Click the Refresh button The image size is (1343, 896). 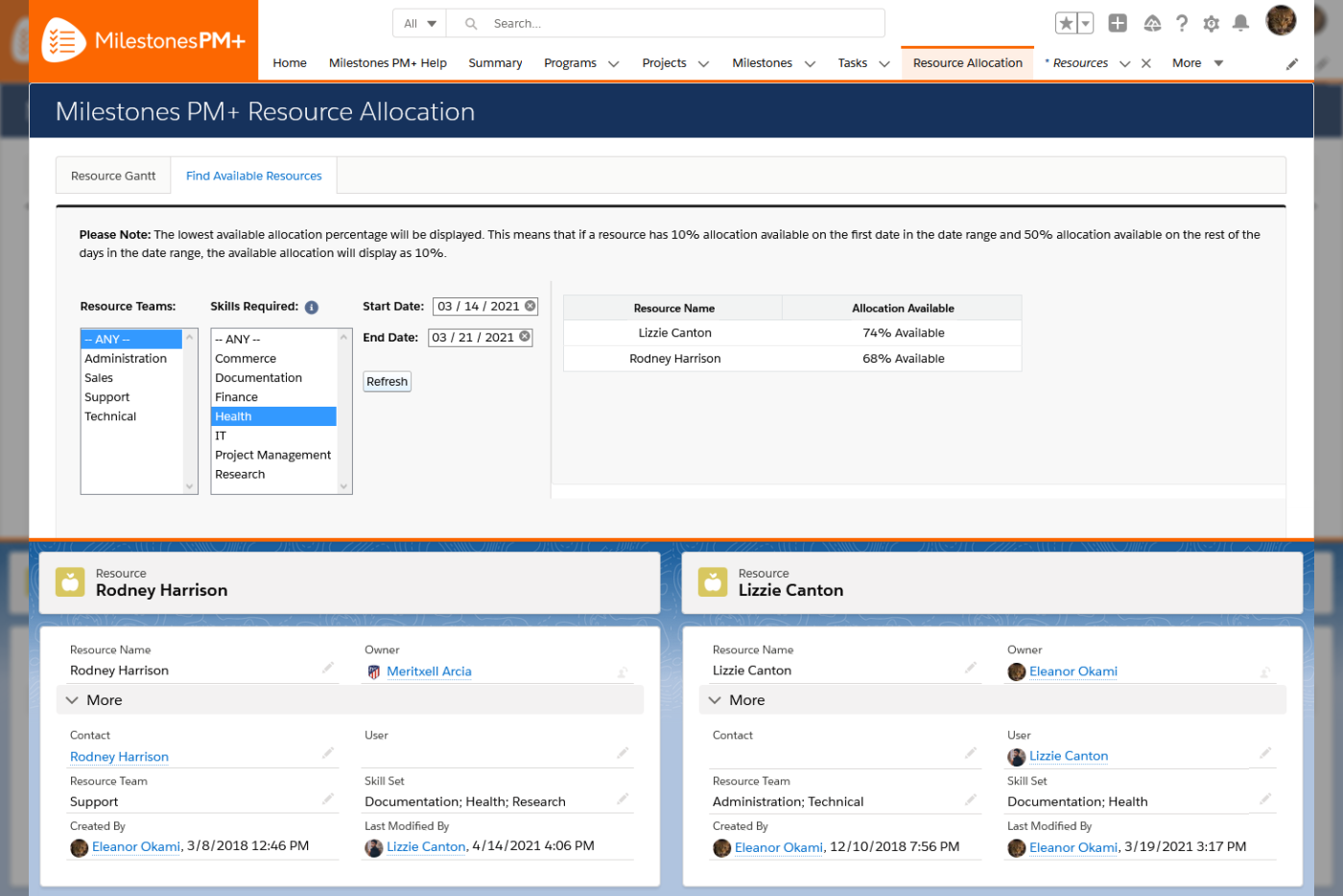(387, 381)
